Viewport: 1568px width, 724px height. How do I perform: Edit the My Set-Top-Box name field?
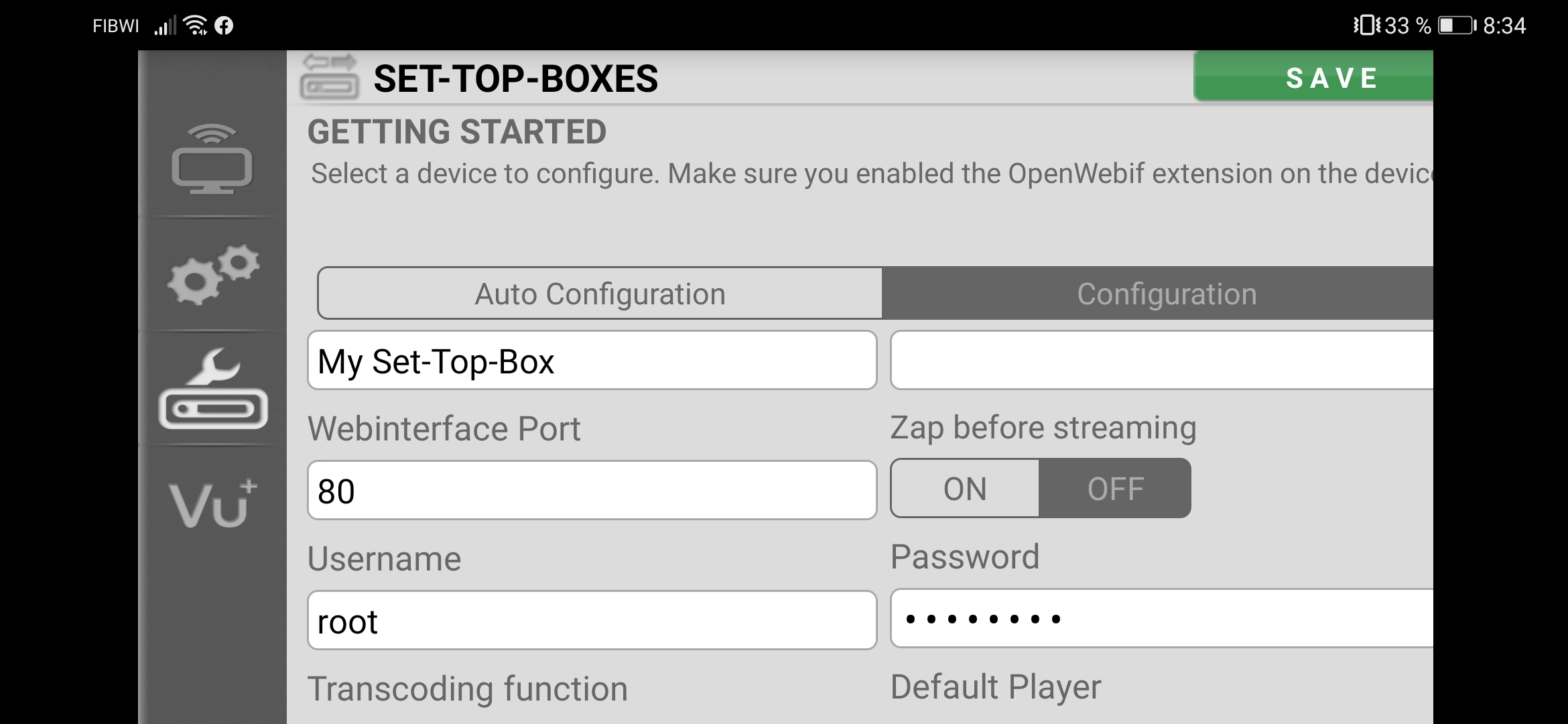tap(592, 361)
